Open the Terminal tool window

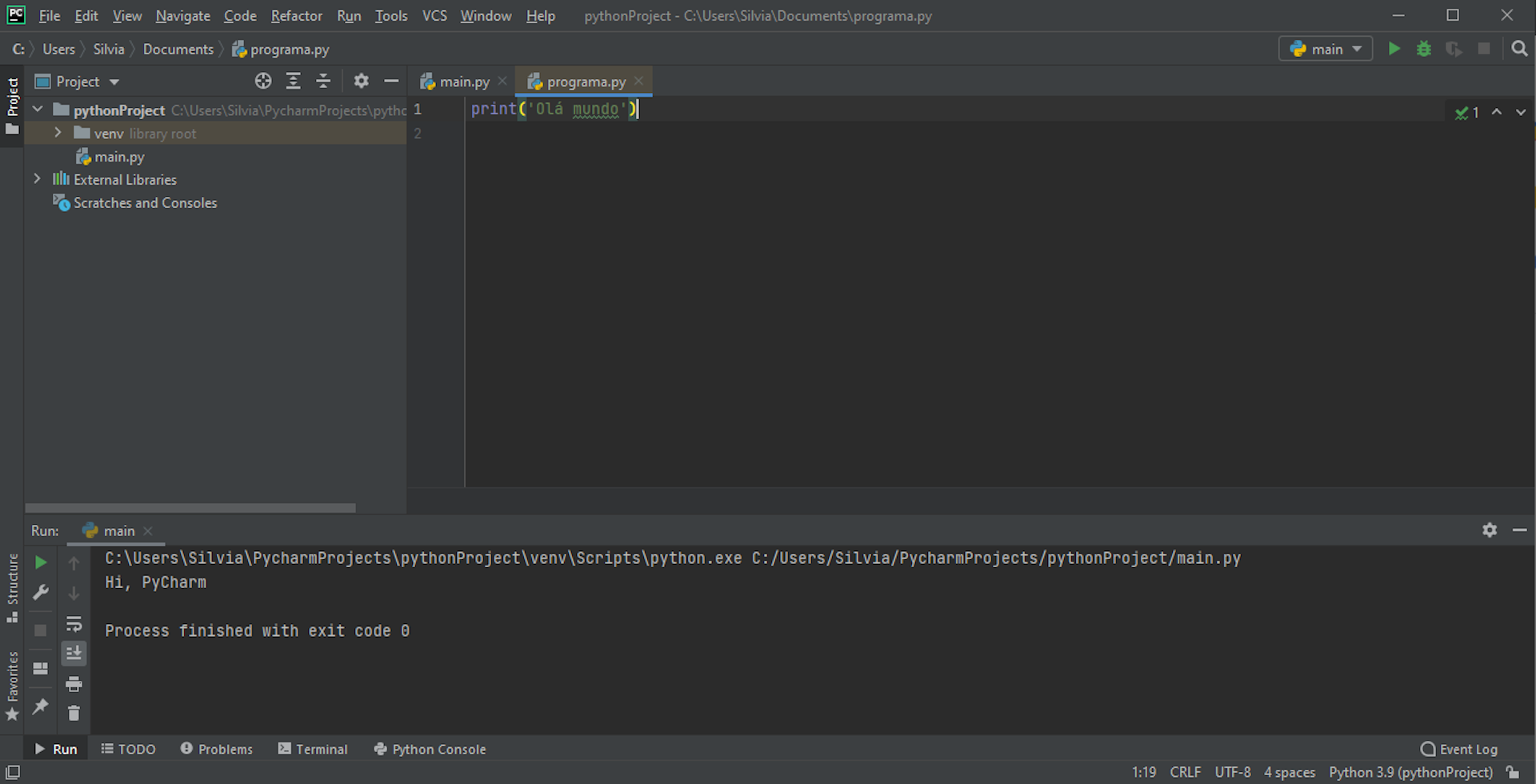click(313, 749)
